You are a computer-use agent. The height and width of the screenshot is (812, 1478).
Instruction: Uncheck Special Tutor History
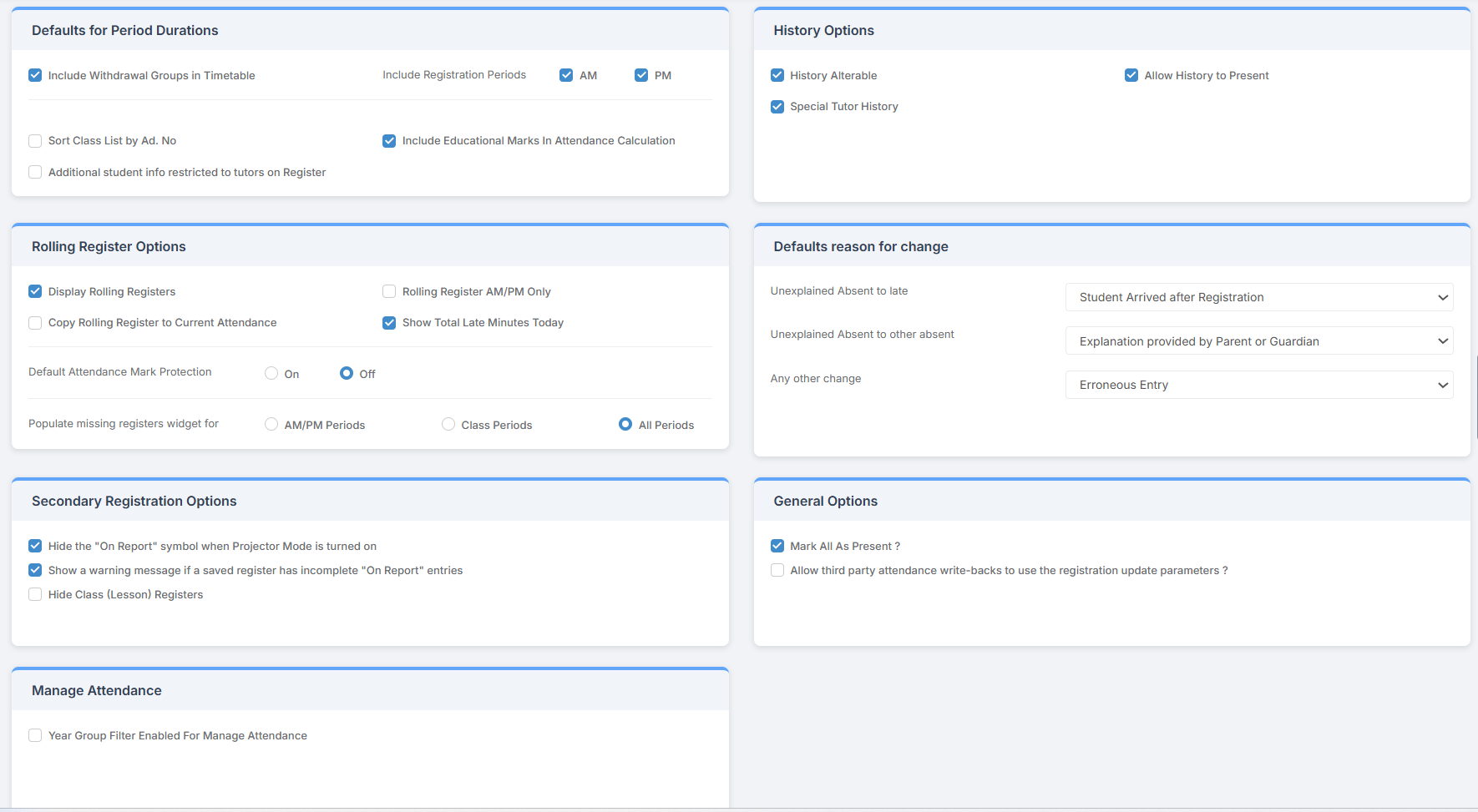pos(777,106)
